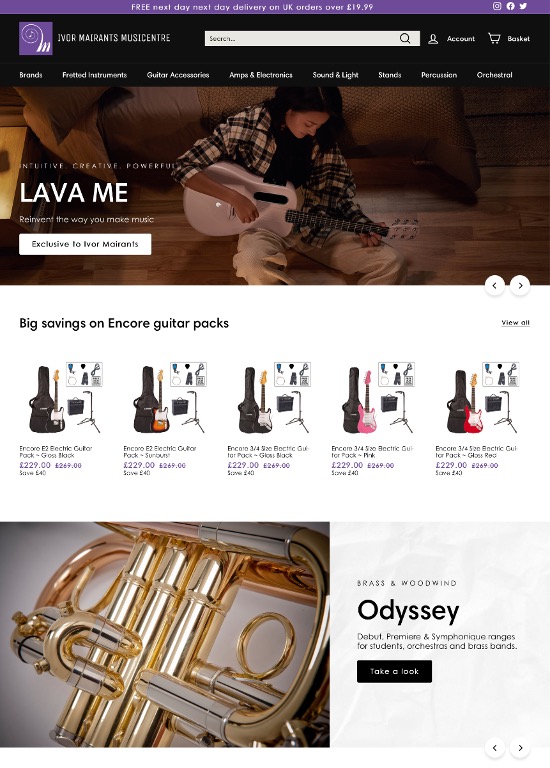
Task: Go to previous Odyssey promo slide
Action: point(495,748)
